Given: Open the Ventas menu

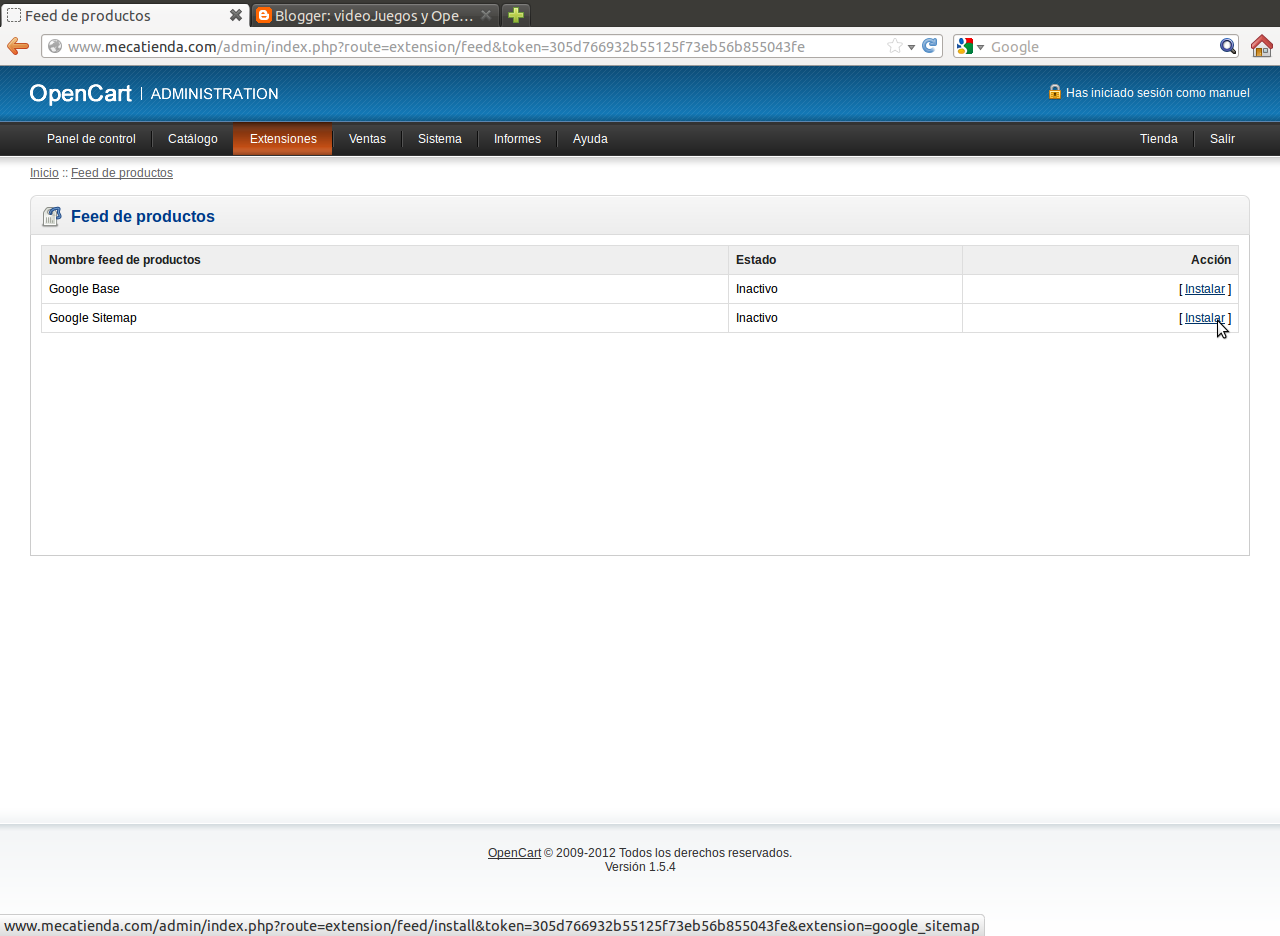Looking at the screenshot, I should tap(367, 139).
